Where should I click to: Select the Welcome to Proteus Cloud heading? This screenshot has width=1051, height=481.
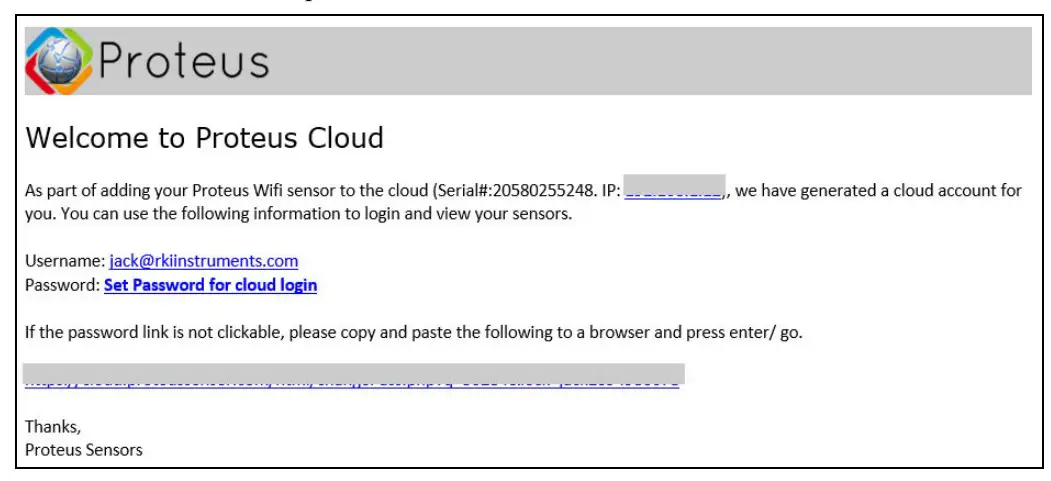204,138
